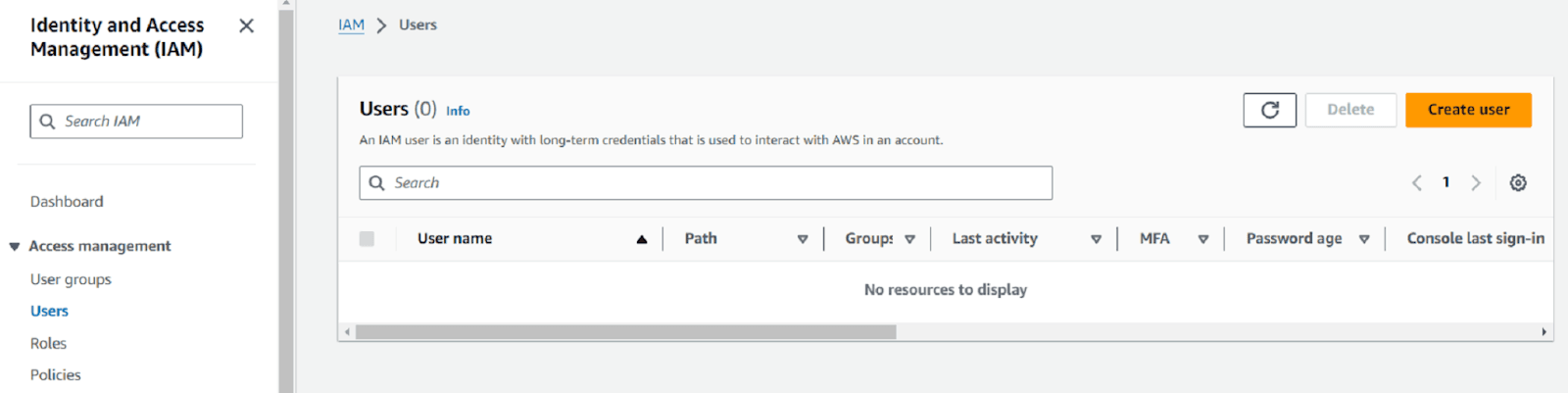Screen dimensions: 1568x393
Task: Close the IAM navigation panel
Action: 246,26
